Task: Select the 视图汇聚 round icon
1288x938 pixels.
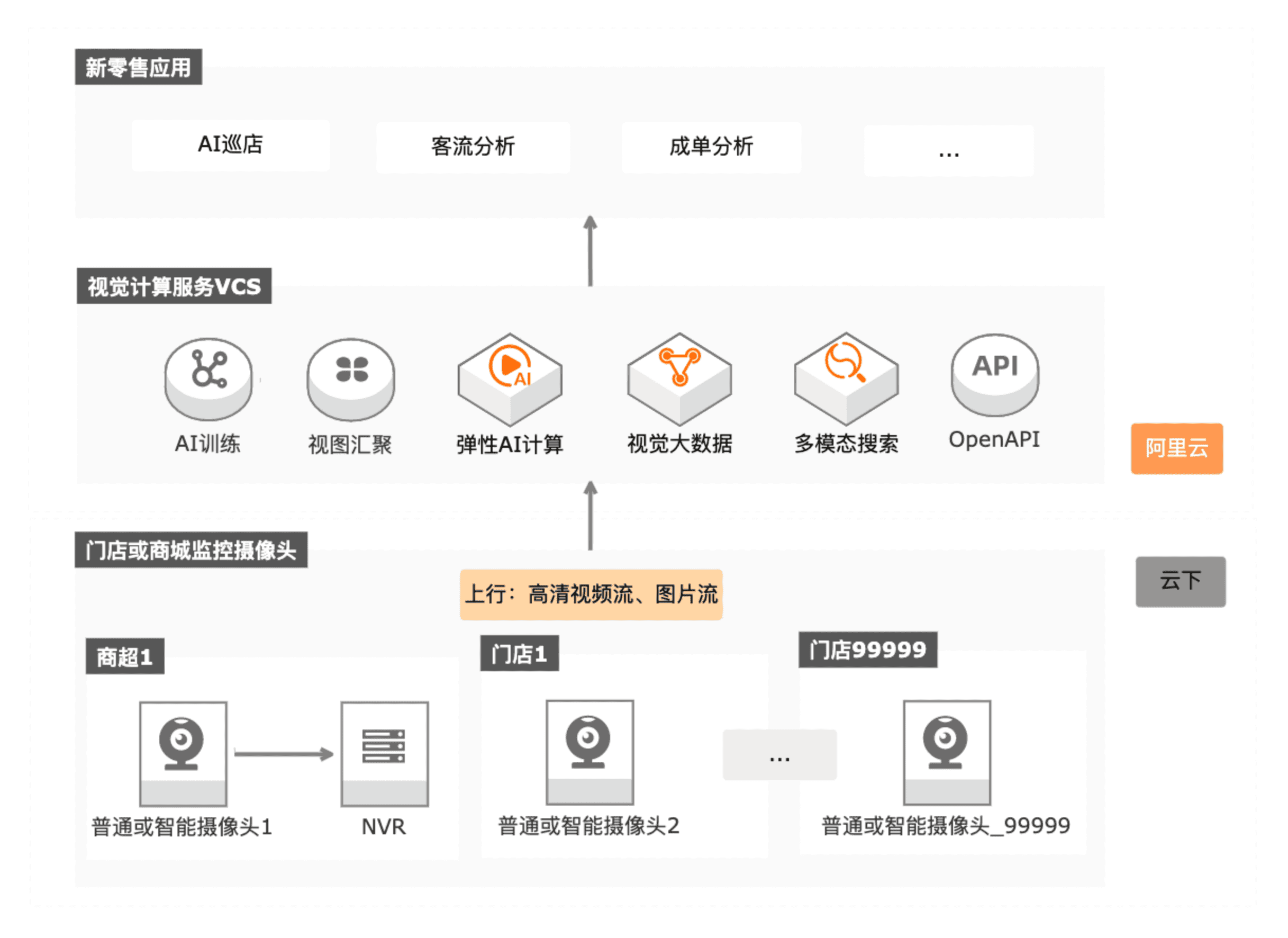Action: point(350,379)
